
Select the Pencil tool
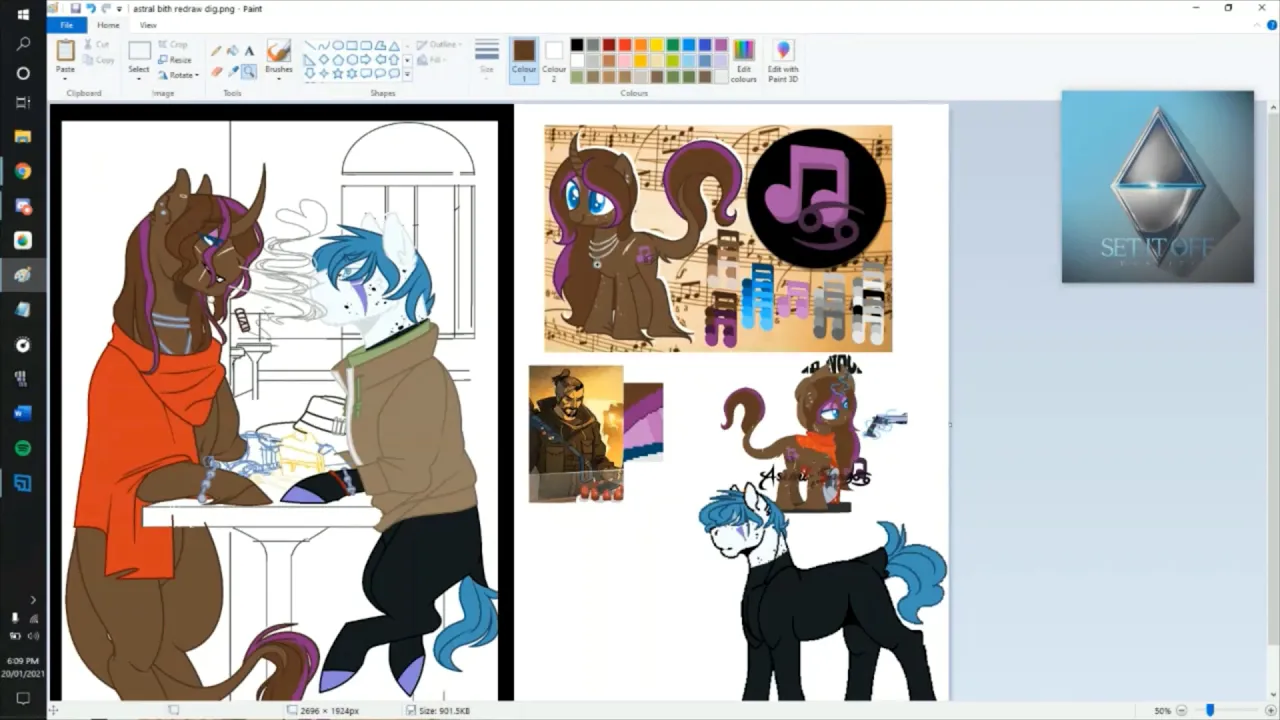pos(216,51)
